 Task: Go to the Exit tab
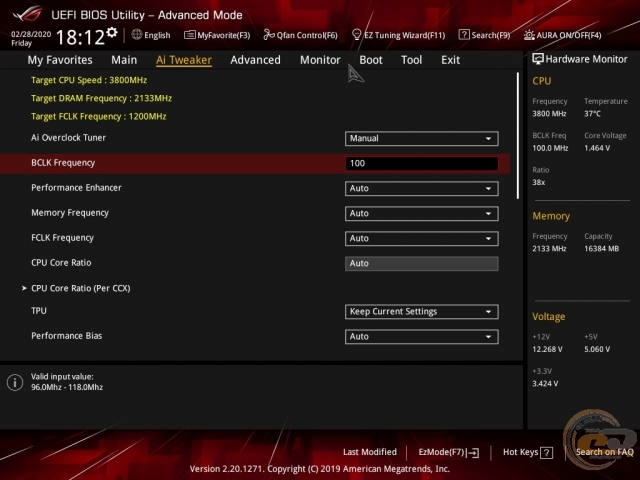pos(451,60)
